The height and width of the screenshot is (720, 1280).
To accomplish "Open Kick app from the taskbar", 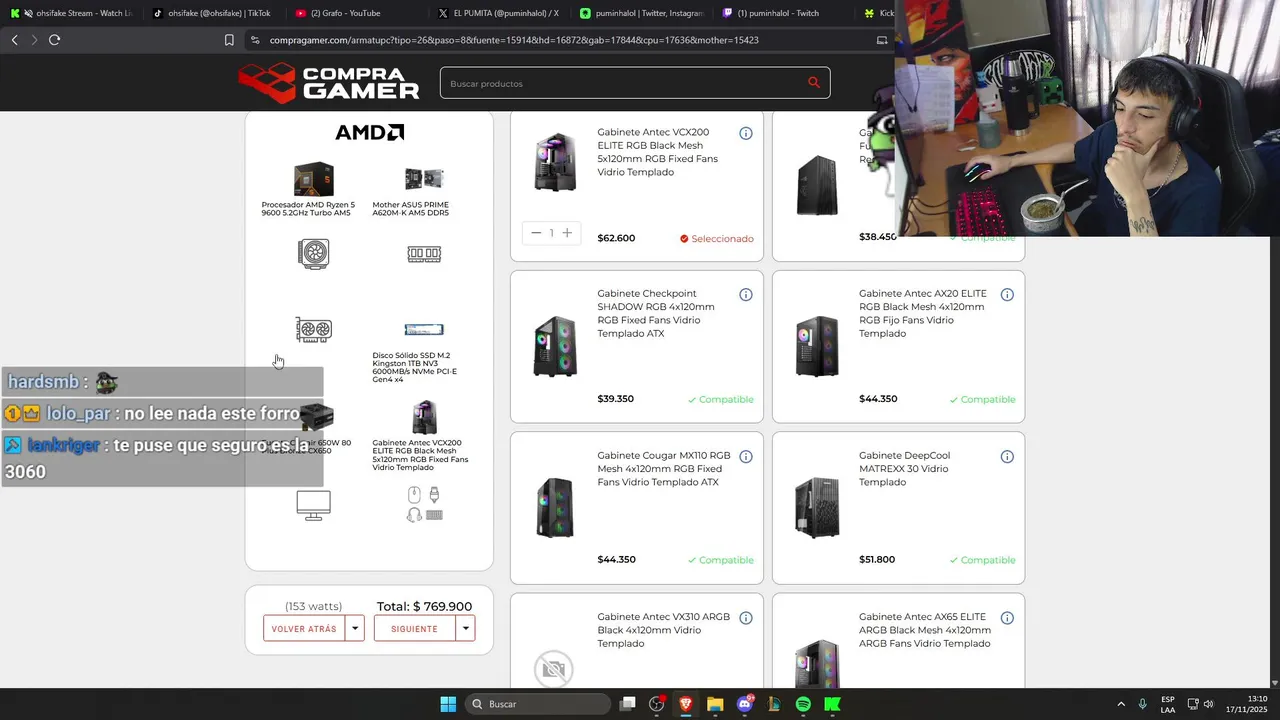I will pyautogui.click(x=832, y=704).
